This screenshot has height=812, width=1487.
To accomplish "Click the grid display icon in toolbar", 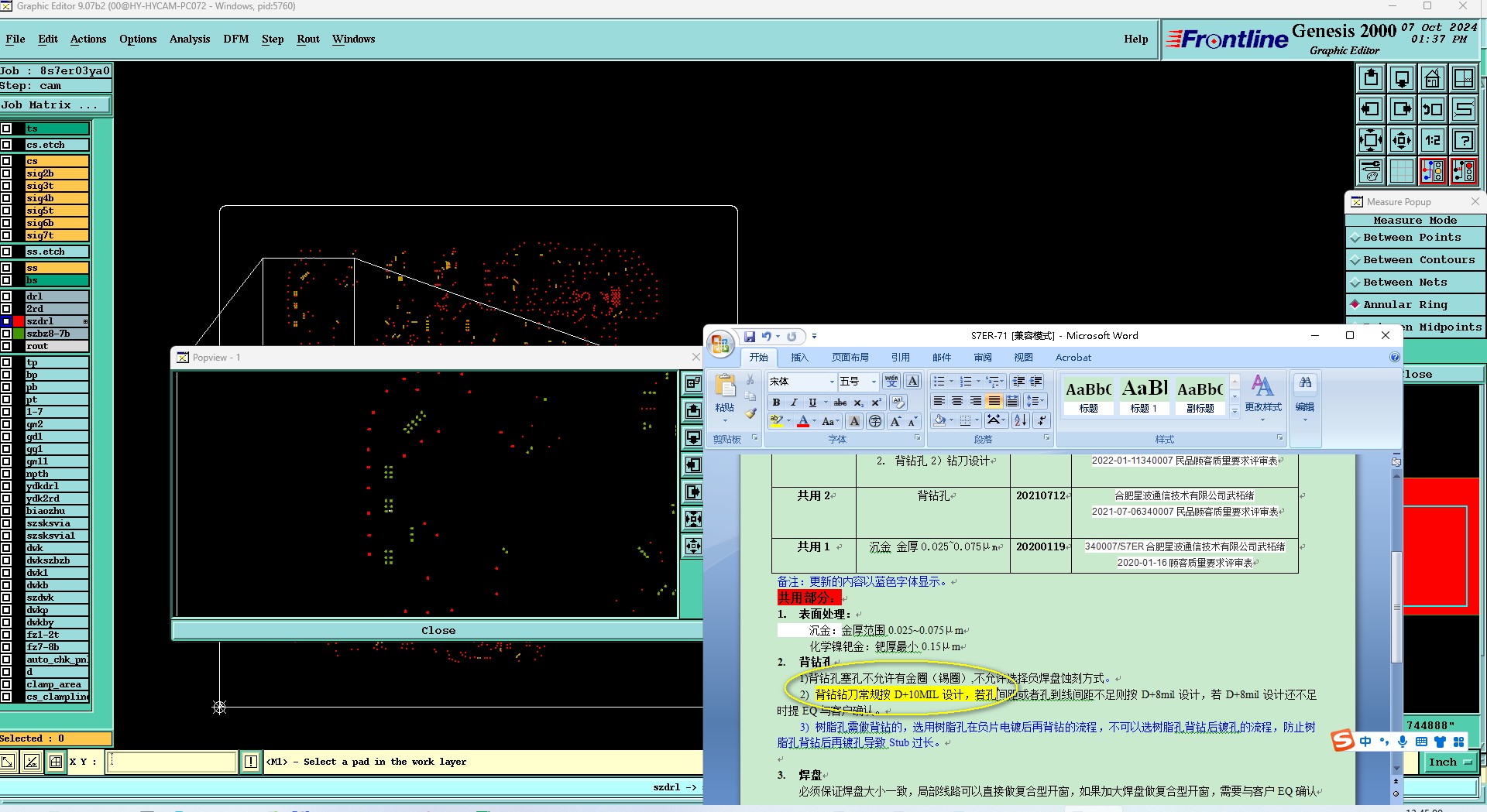I will [1401, 171].
